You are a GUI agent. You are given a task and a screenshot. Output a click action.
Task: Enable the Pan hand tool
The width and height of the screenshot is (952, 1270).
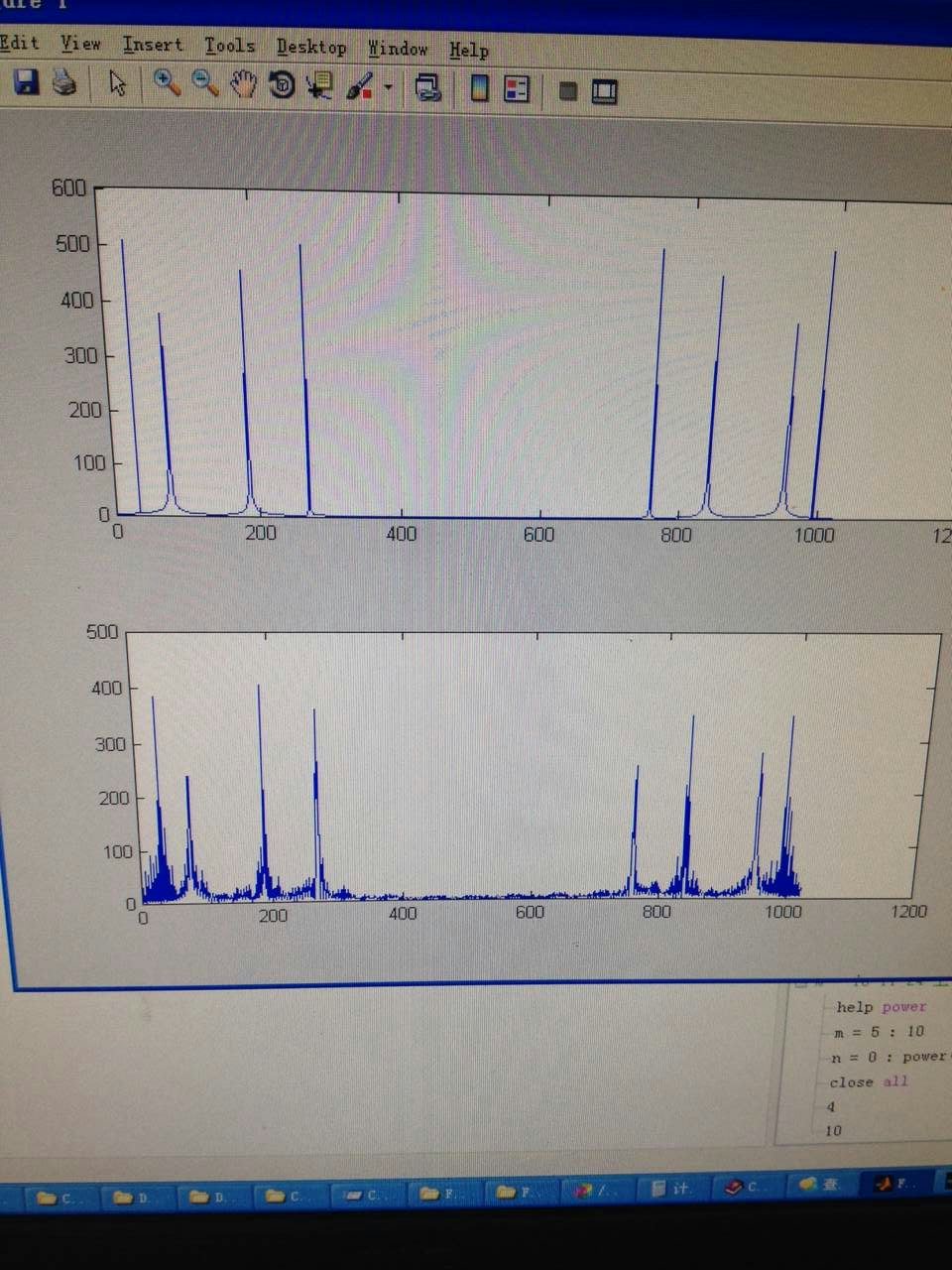click(x=242, y=85)
